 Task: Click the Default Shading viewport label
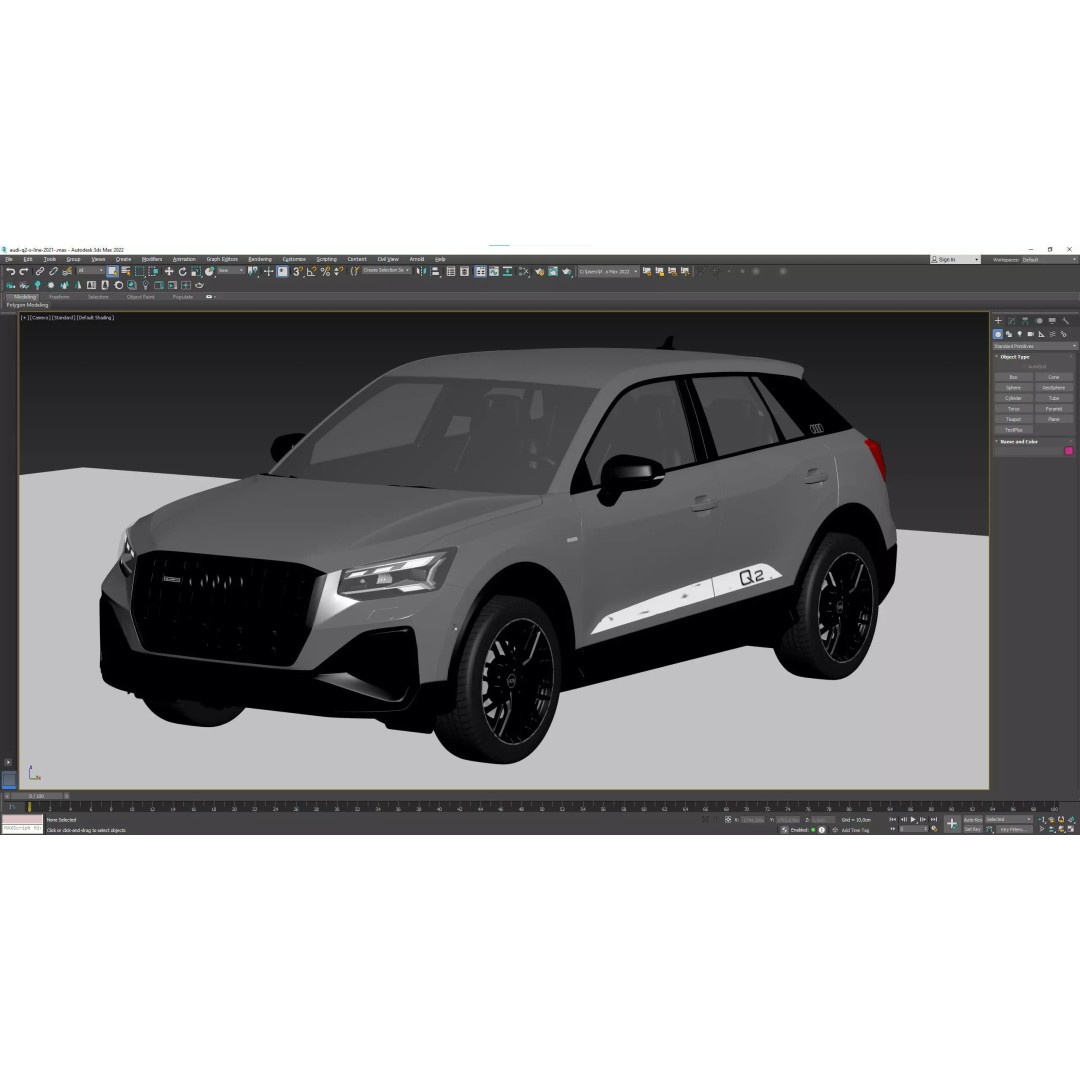(95, 318)
